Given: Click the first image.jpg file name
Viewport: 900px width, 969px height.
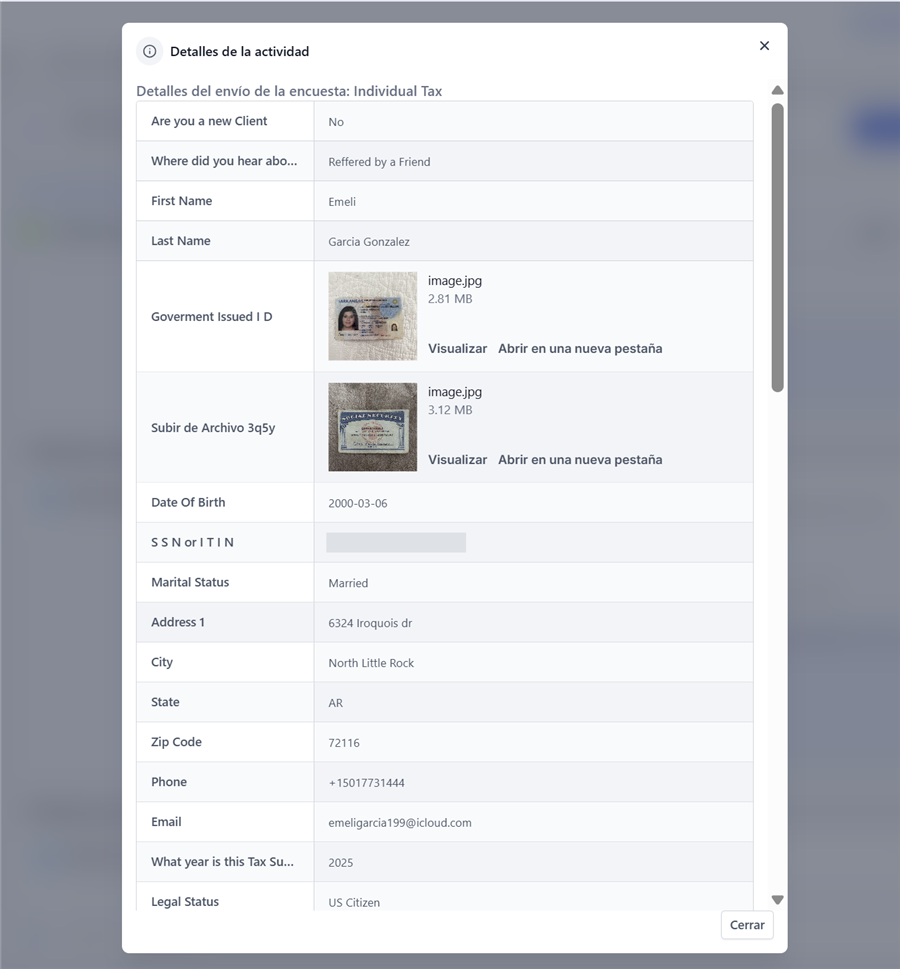Looking at the screenshot, I should pyautogui.click(x=455, y=281).
